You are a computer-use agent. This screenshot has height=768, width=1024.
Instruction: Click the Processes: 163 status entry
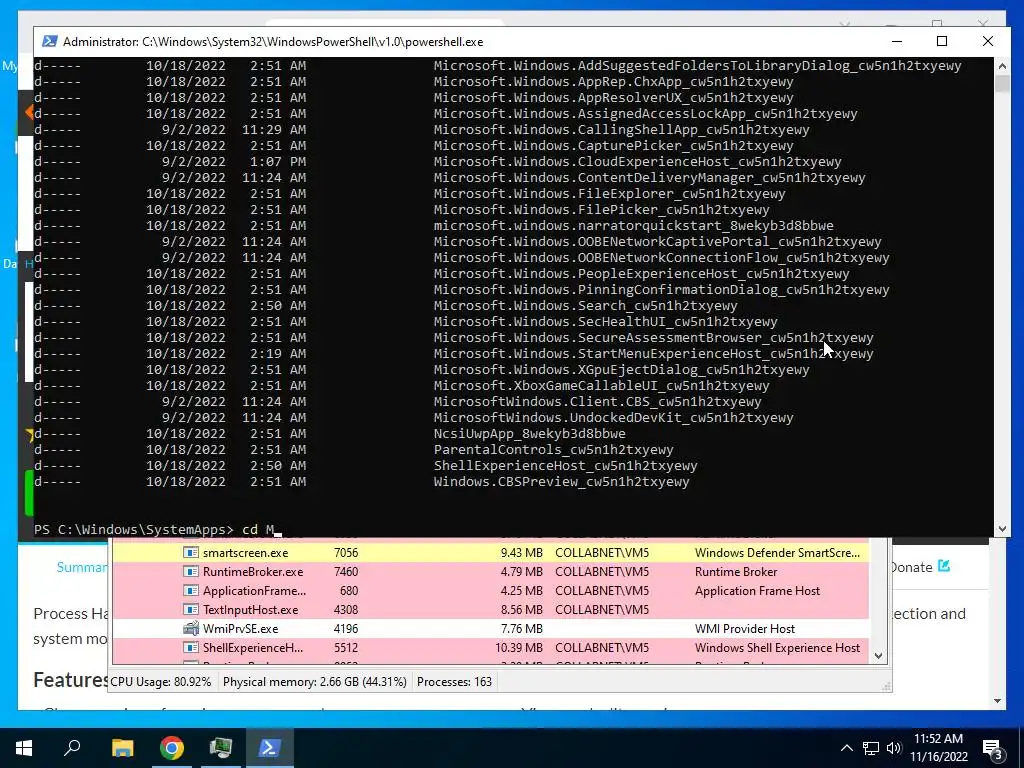(454, 682)
